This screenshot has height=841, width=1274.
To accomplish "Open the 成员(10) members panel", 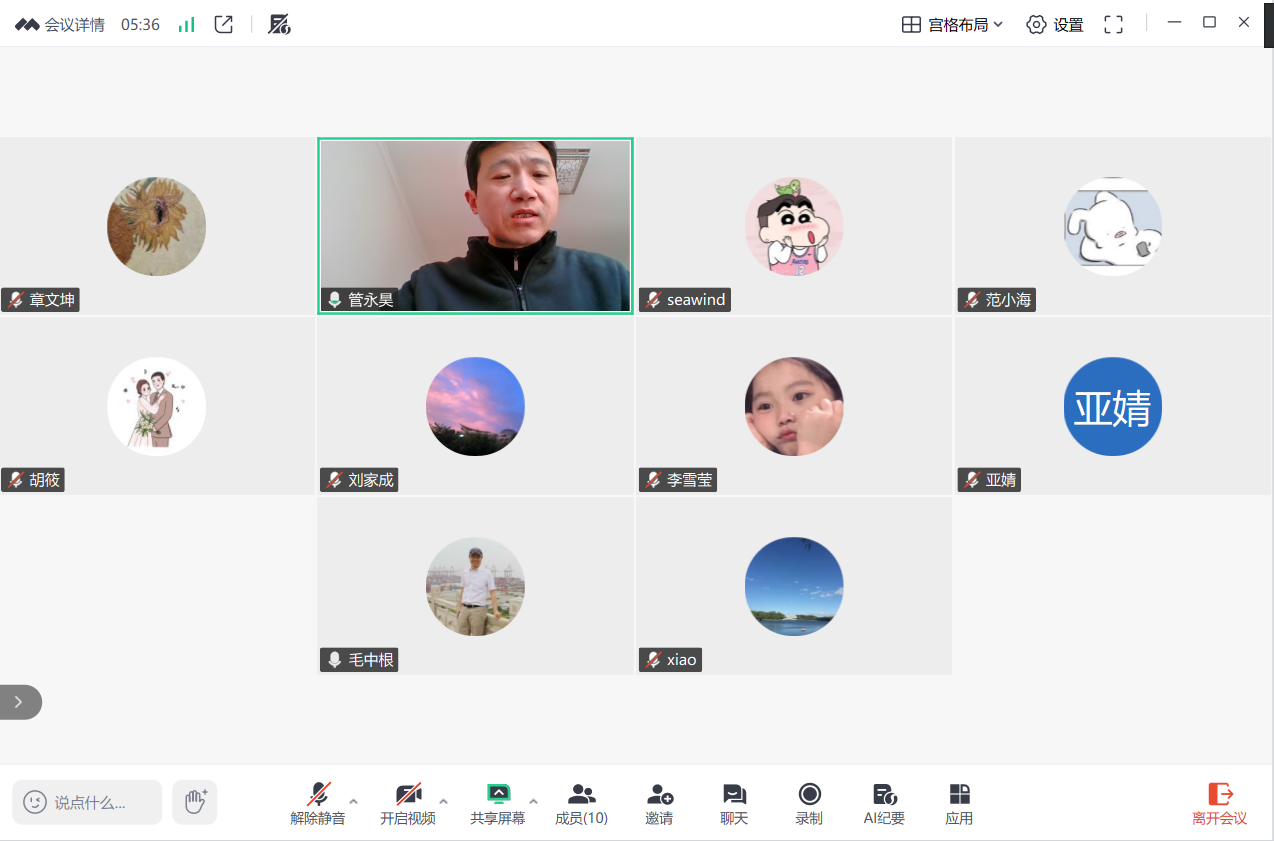I will pos(581,803).
